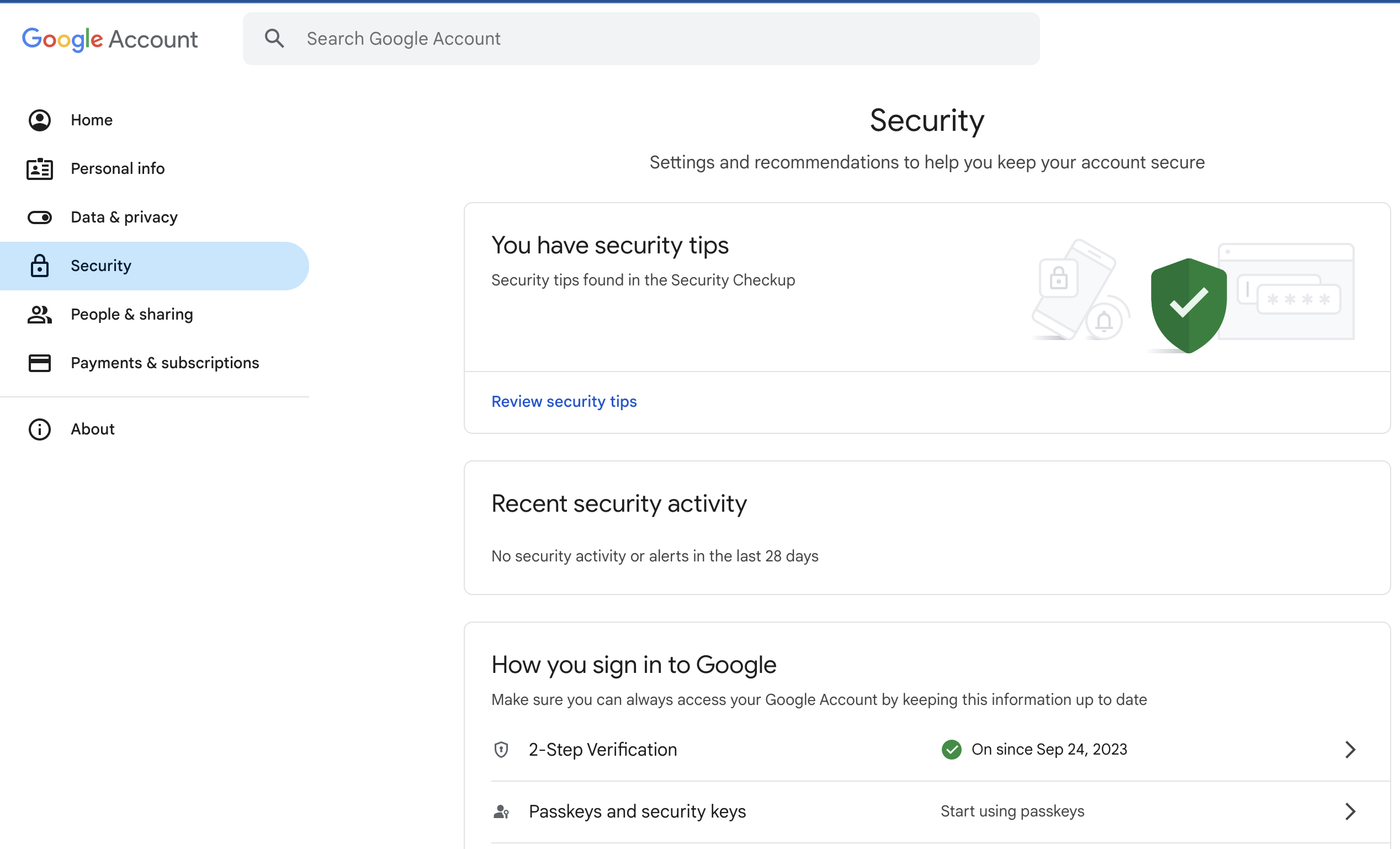Navigate to Payments & subscriptions

click(155, 363)
